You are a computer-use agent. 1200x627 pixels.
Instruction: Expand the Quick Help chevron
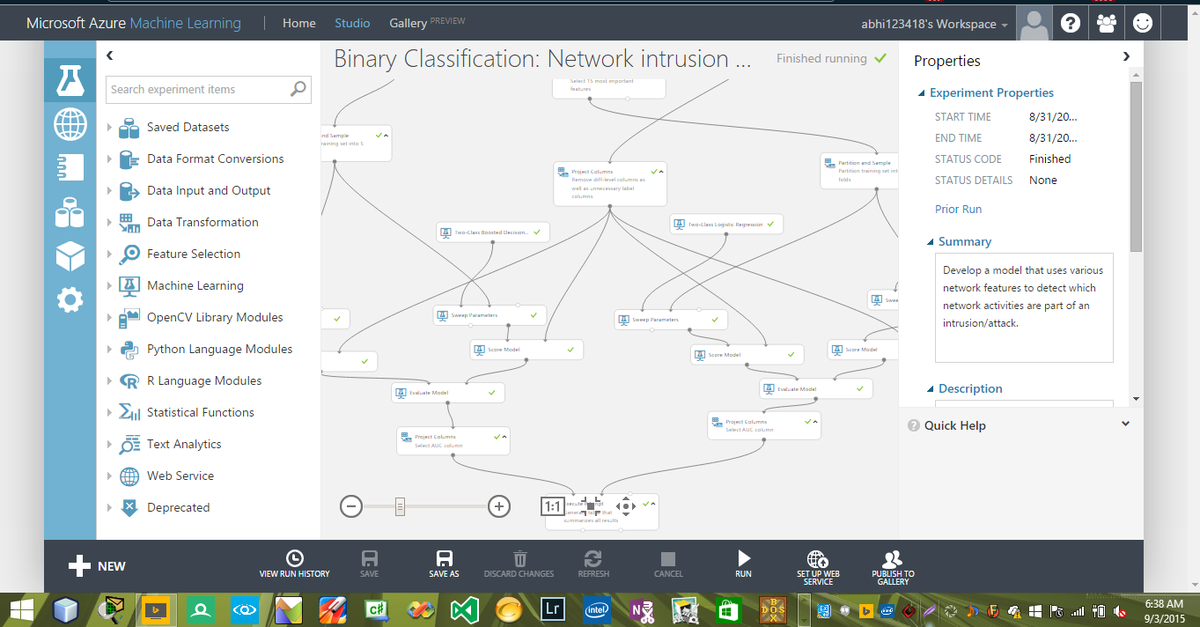1126,425
